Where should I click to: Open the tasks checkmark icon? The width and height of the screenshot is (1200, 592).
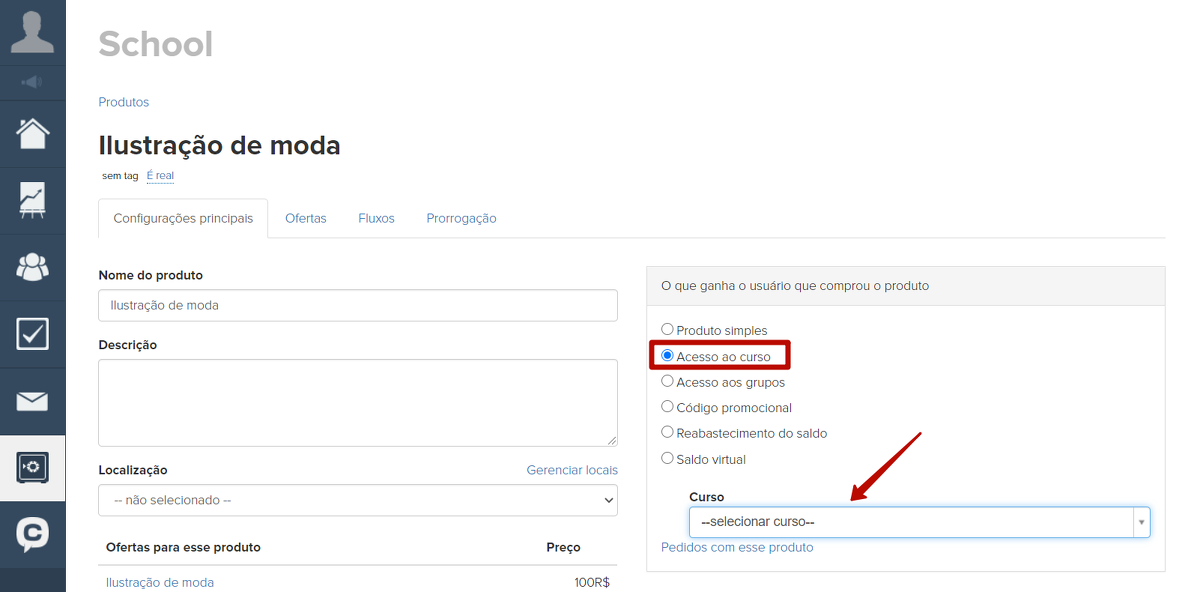pyautogui.click(x=32, y=334)
